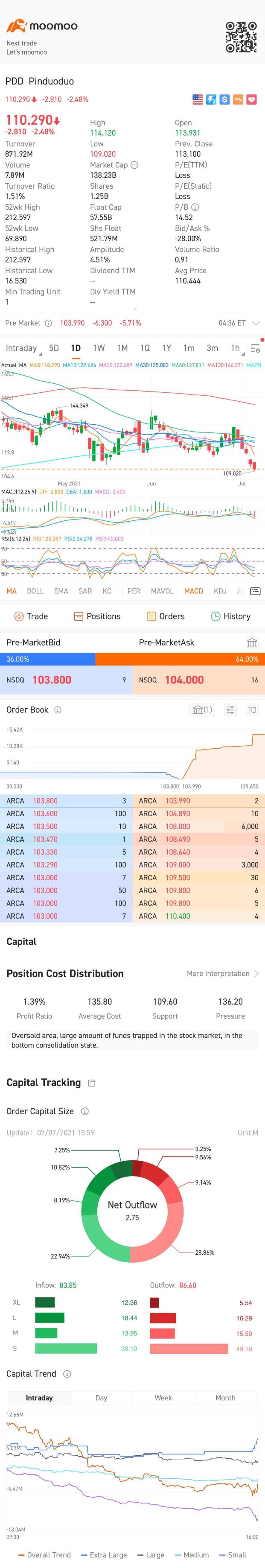This screenshot has width=265, height=1568.
Task: View trading History
Action: (x=230, y=616)
